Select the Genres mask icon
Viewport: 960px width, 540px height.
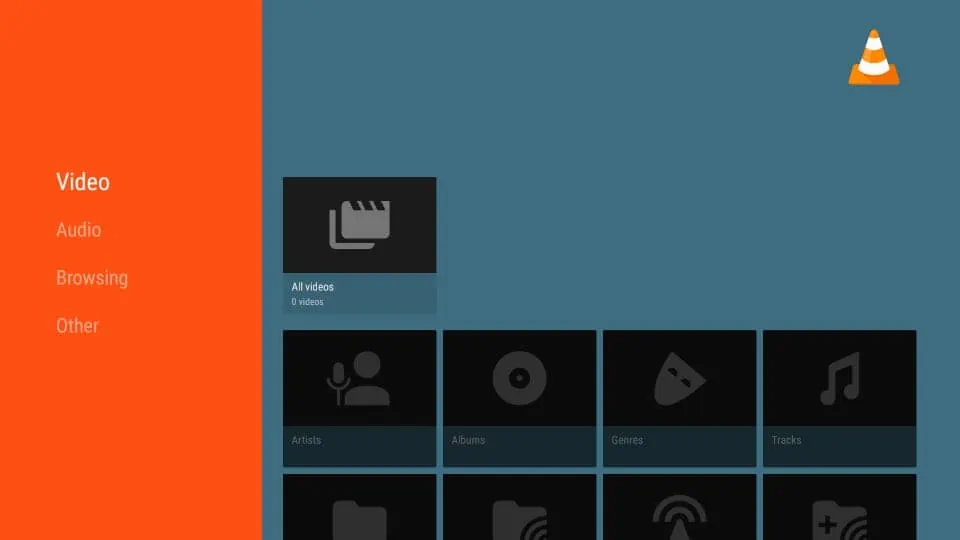pos(680,378)
